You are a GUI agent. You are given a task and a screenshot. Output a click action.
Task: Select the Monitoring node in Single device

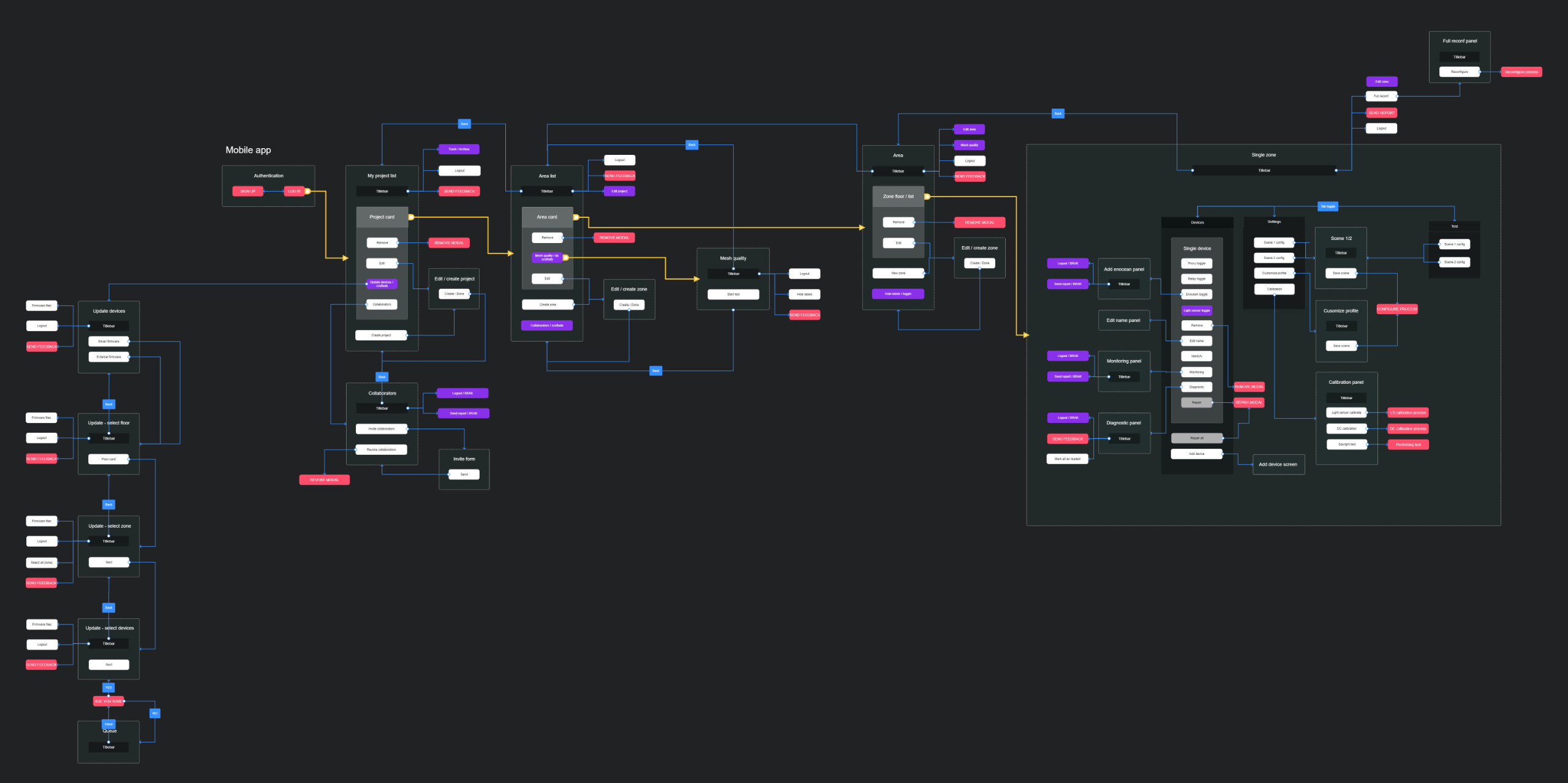(x=1197, y=372)
